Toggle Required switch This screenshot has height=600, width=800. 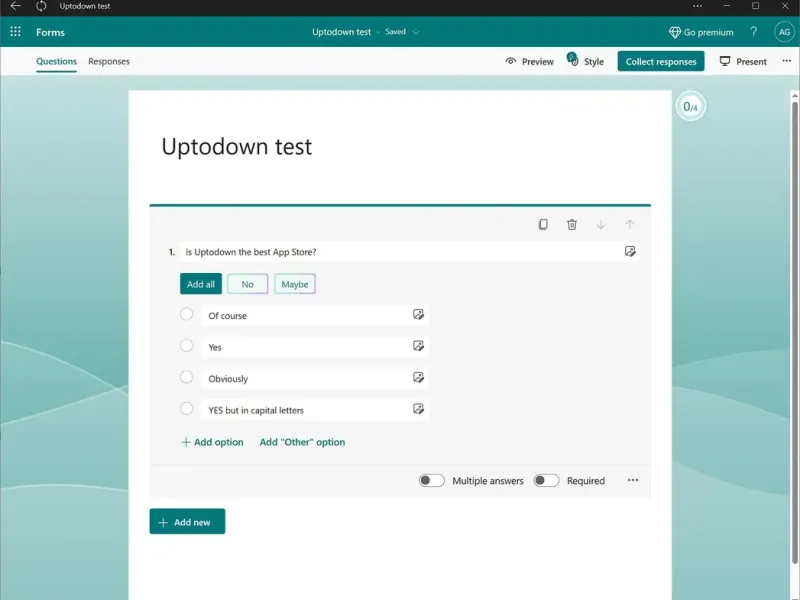point(546,481)
